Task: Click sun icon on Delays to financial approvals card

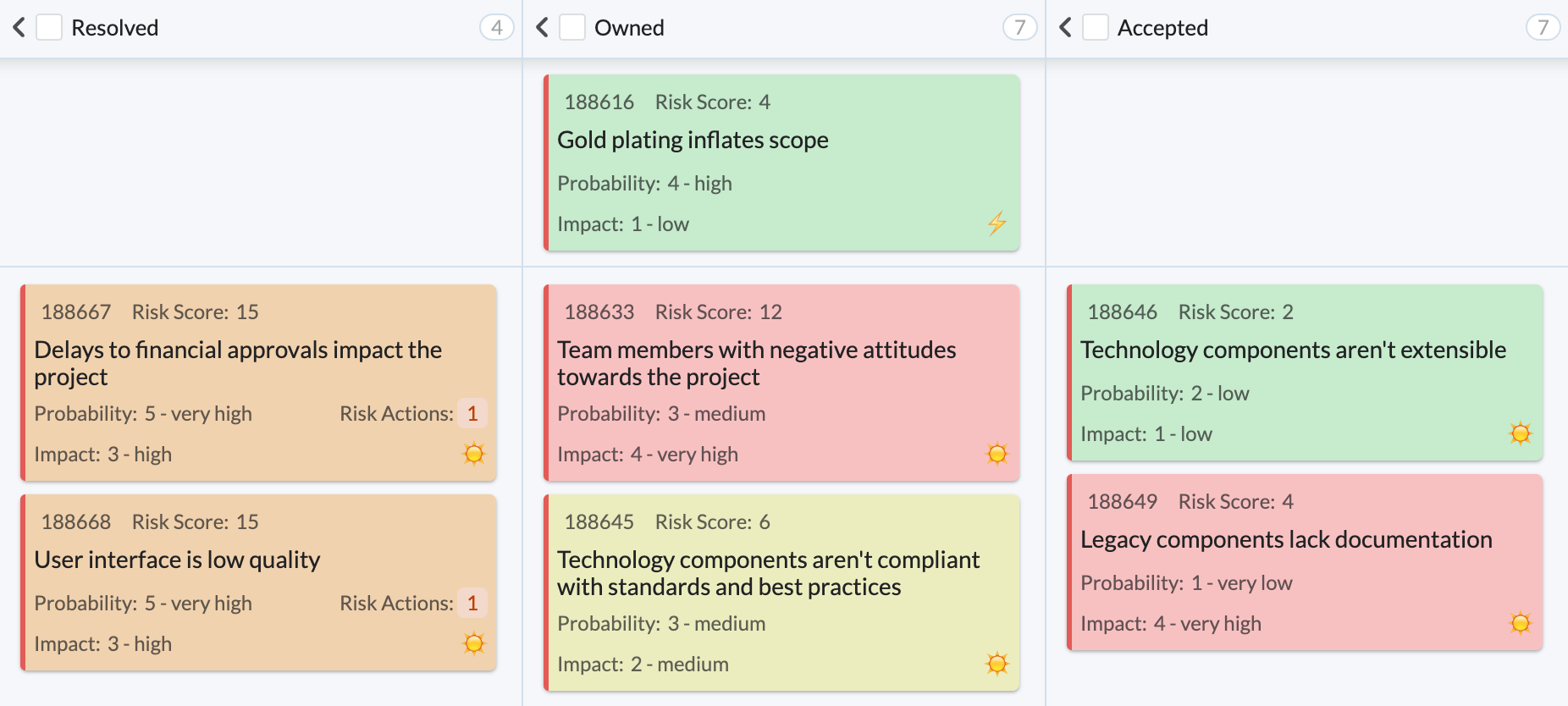Action: pos(474,454)
